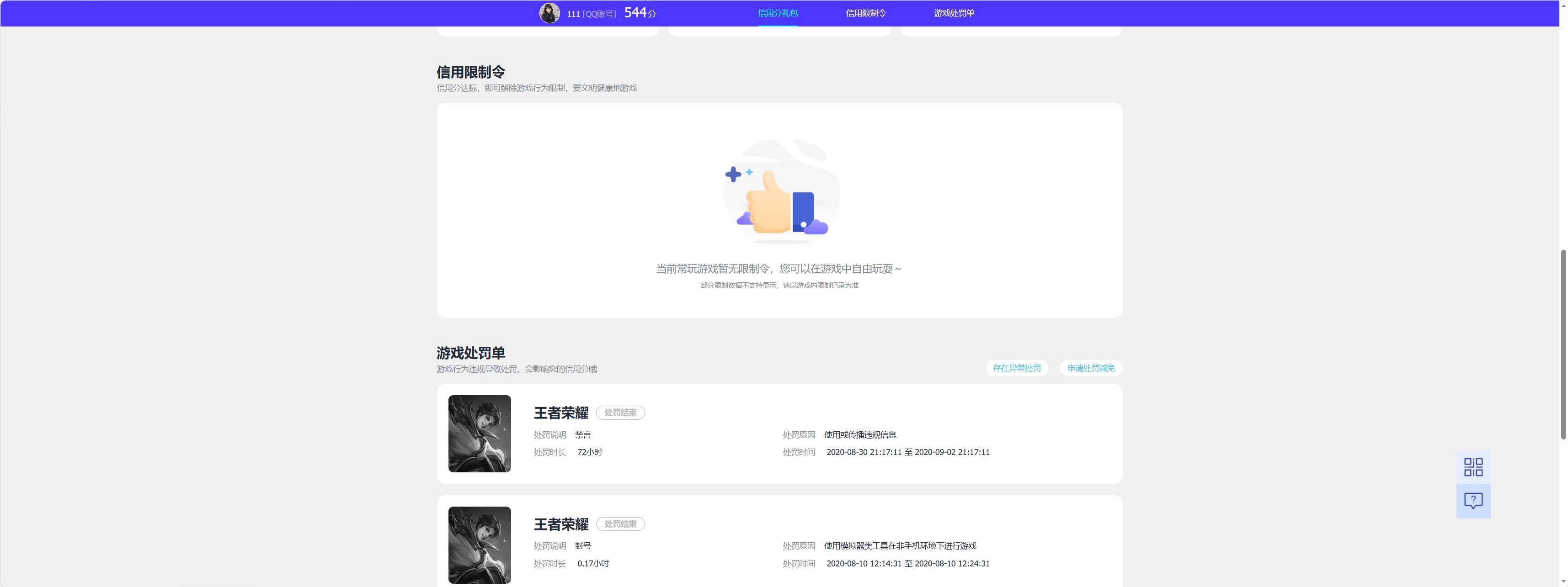1568x587 pixels.
Task: Click the 申请处罚减免 button
Action: point(1091,368)
